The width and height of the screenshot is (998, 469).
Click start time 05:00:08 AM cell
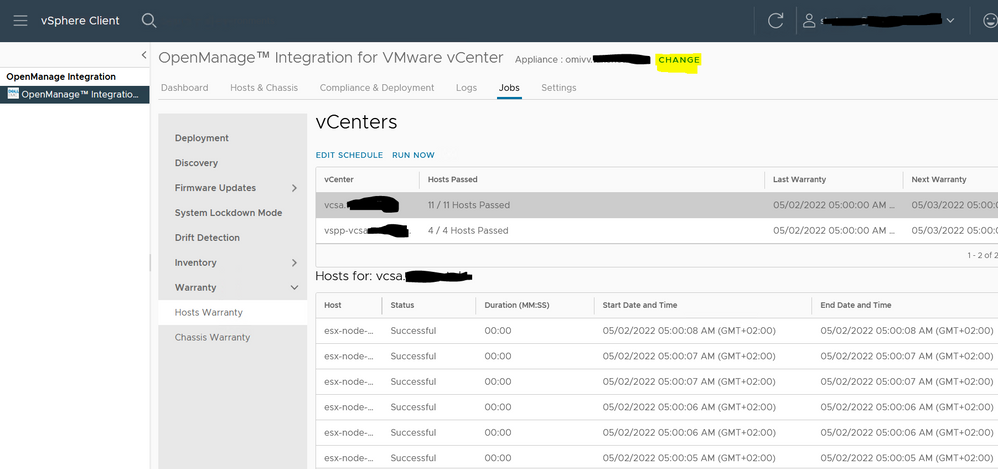tap(689, 331)
